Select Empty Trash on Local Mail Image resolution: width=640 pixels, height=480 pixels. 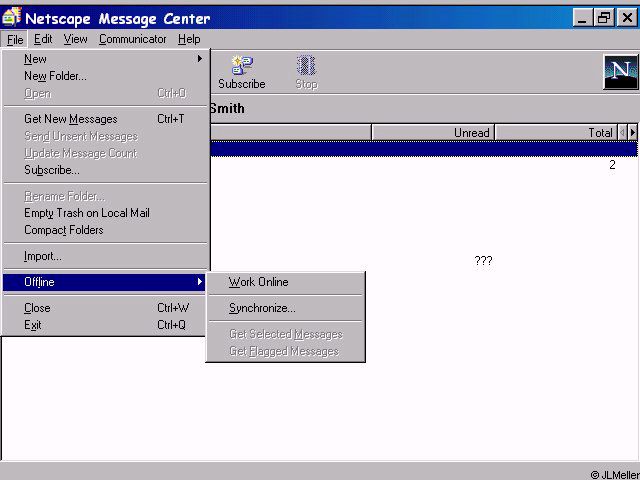(x=105, y=213)
